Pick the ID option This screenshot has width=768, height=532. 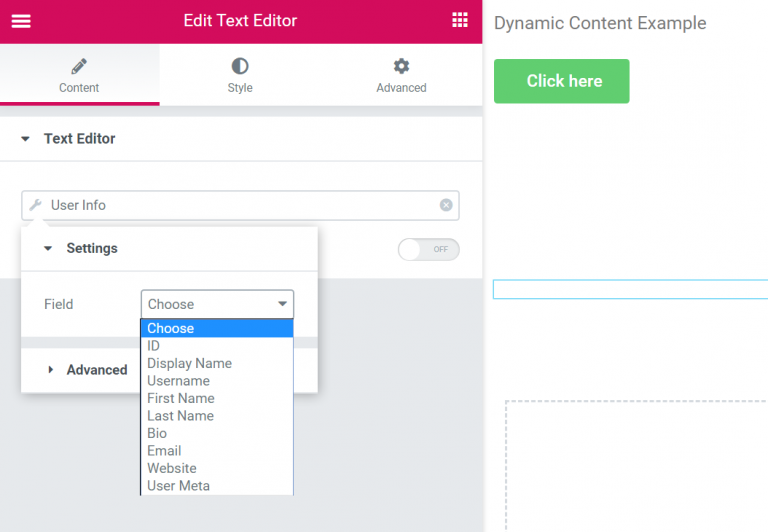[x=153, y=346]
